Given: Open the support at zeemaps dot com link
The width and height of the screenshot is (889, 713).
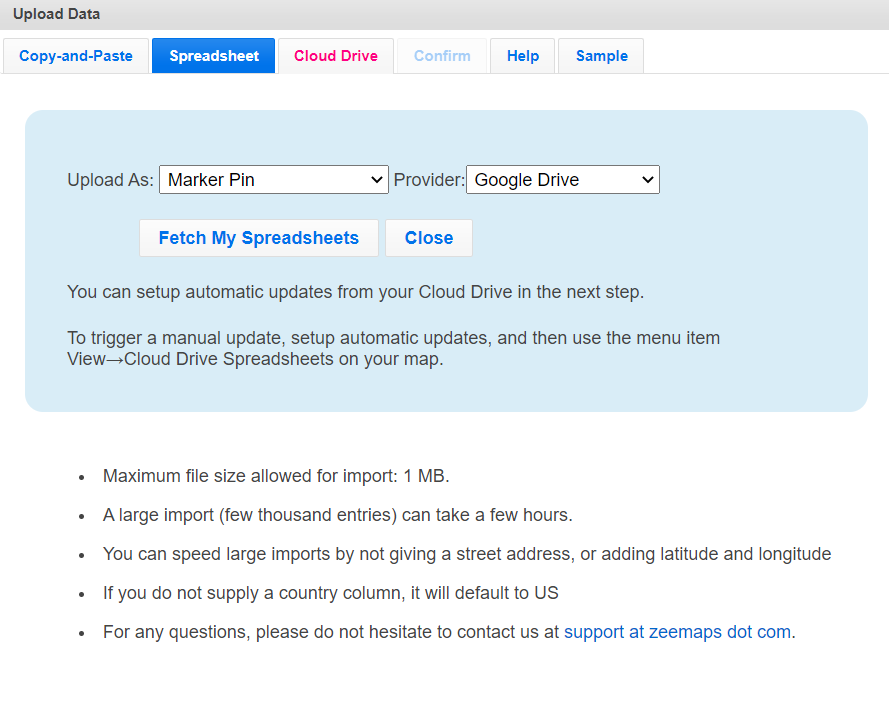Looking at the screenshot, I should point(677,632).
